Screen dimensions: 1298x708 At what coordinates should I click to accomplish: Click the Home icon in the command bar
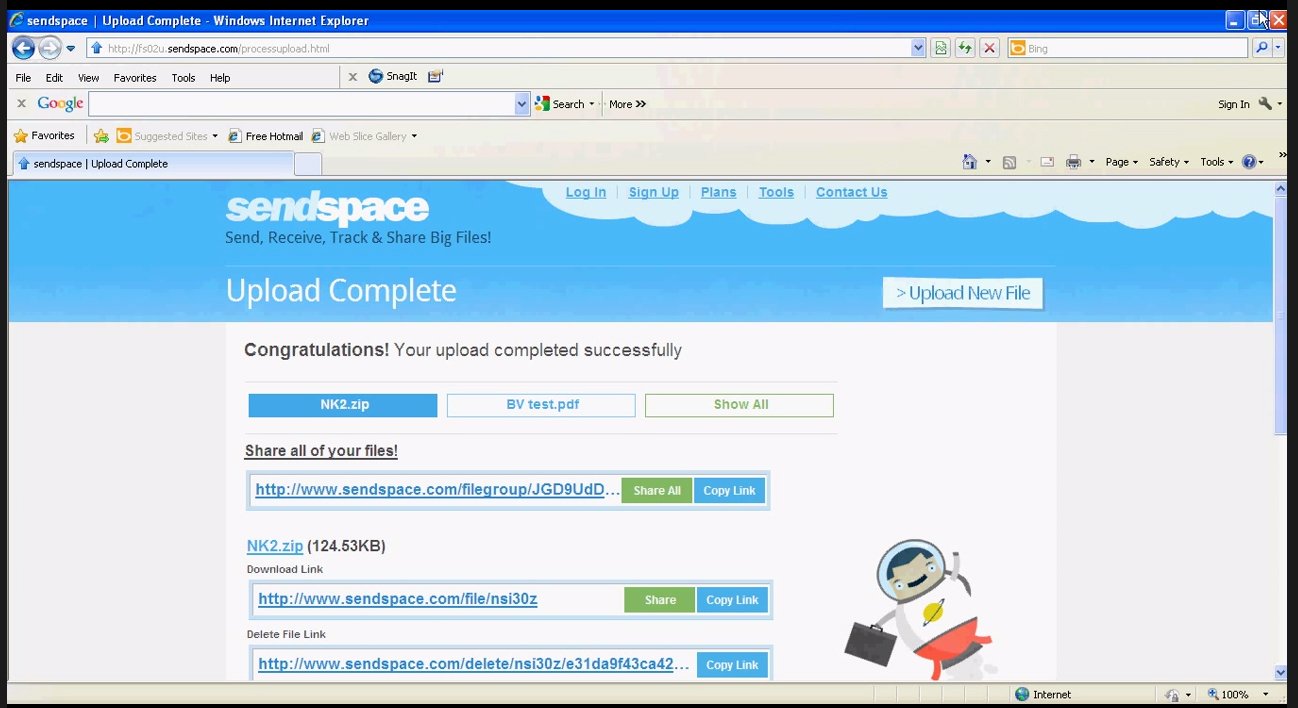[x=968, y=161]
